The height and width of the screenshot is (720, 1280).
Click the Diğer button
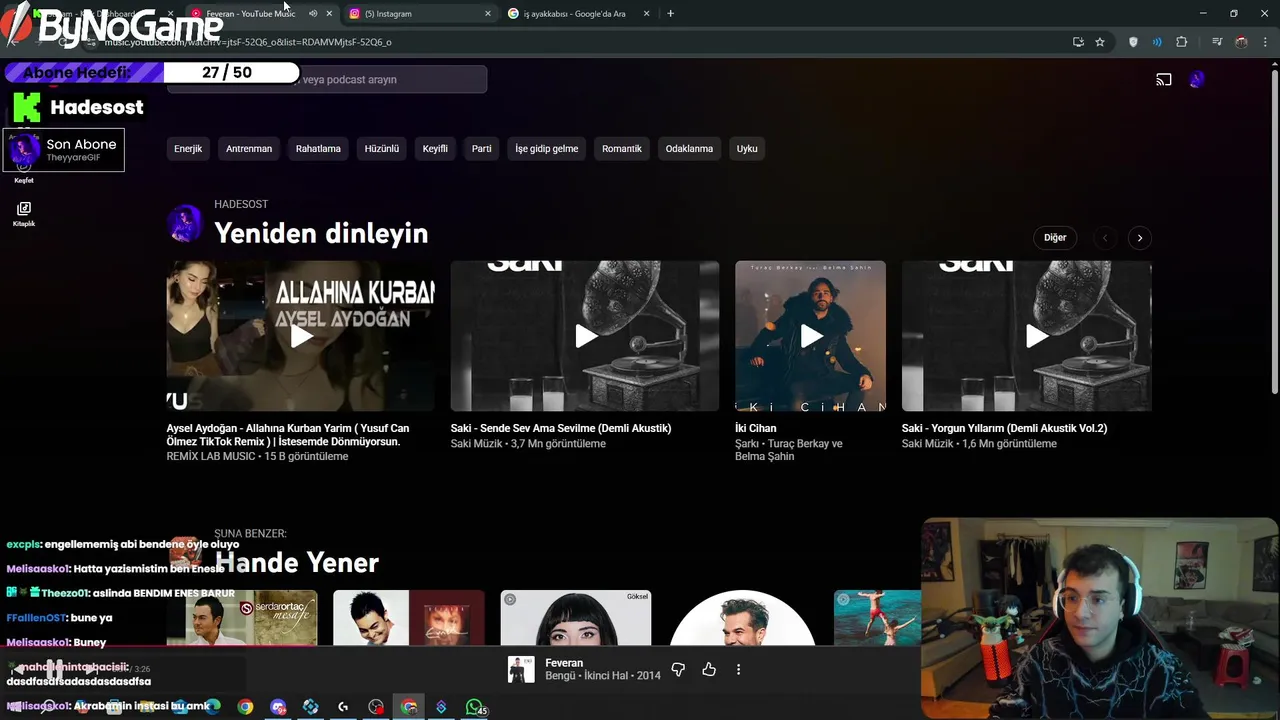pyautogui.click(x=1055, y=238)
